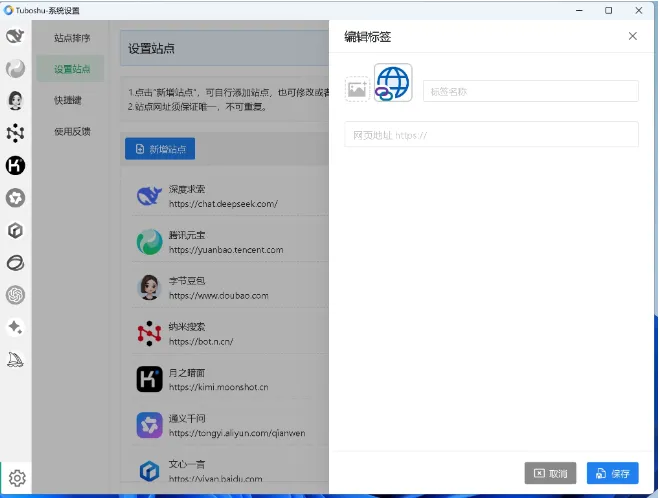The width and height of the screenshot is (660, 498).
Task: Click the 深度求索 site row icon
Action: click(149, 196)
